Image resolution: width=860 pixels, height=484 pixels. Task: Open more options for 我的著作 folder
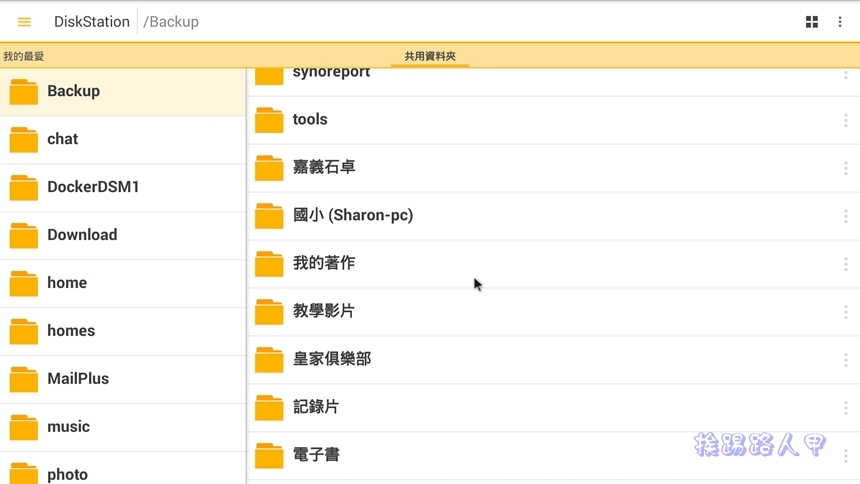[x=845, y=264]
